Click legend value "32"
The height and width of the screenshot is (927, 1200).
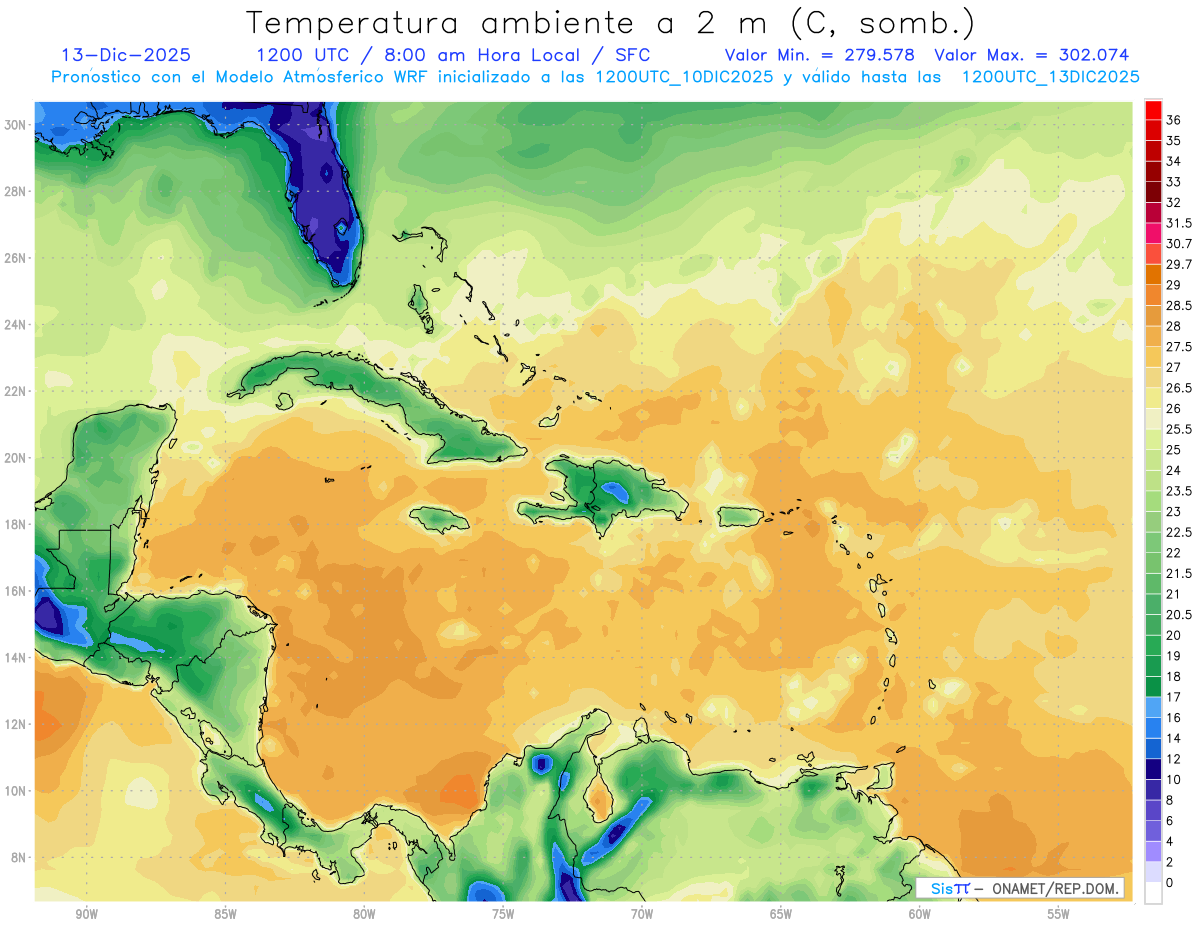pos(1173,203)
